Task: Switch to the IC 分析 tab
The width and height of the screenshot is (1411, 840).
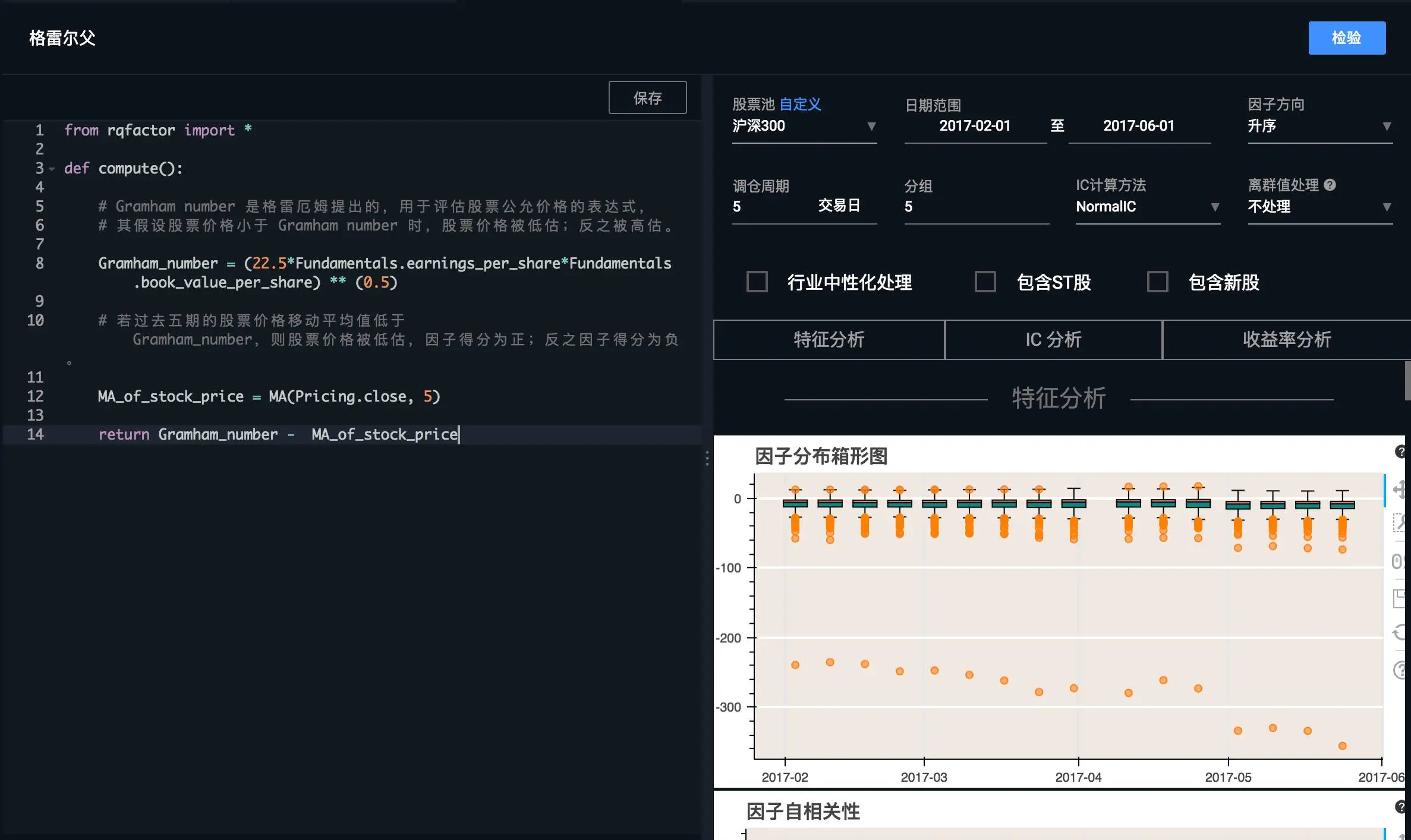Action: [x=1053, y=339]
